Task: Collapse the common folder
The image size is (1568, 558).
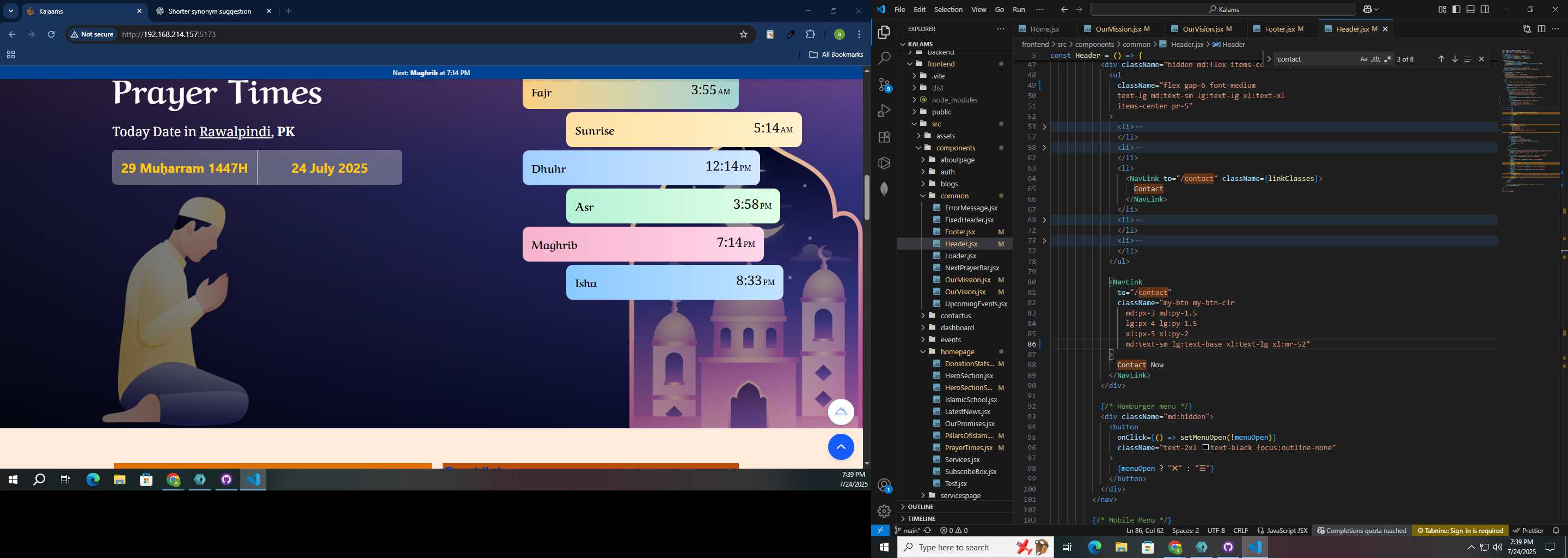Action: click(x=954, y=196)
